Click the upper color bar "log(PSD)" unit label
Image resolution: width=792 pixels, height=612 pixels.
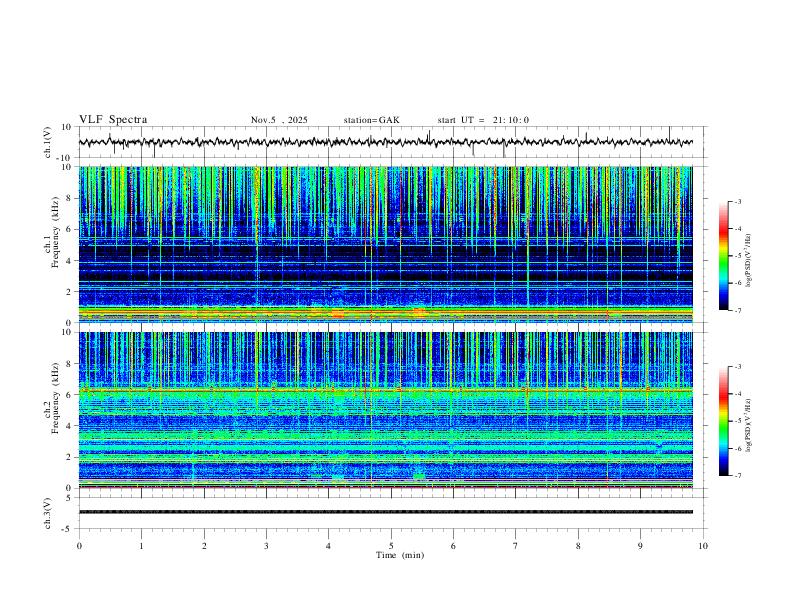(749, 260)
